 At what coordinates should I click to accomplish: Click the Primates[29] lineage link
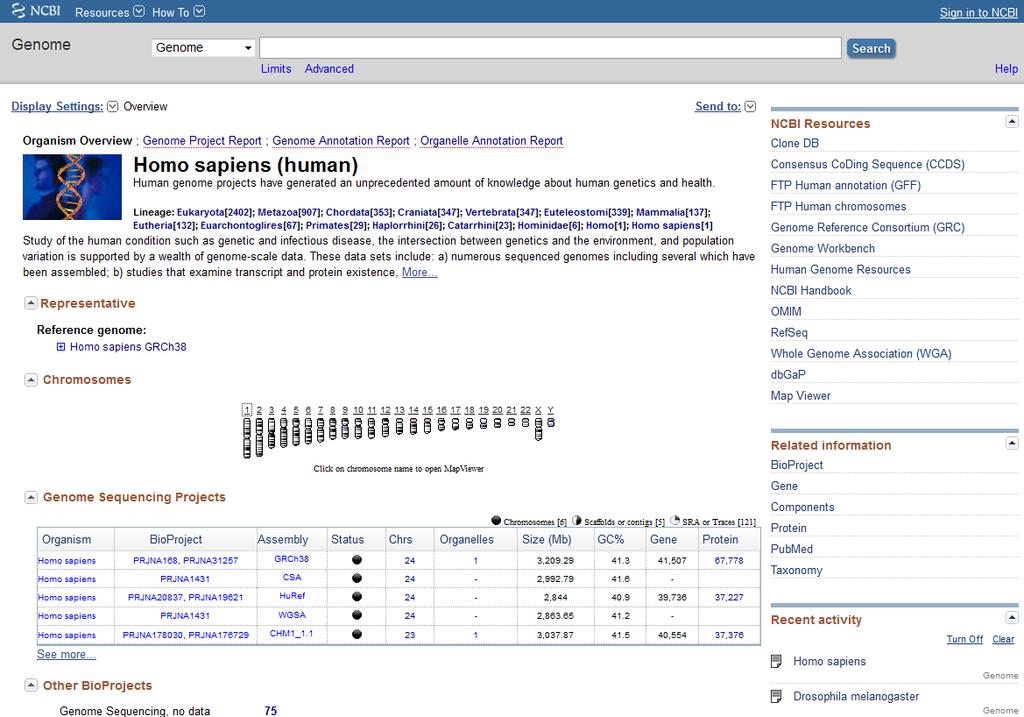pyautogui.click(x=336, y=225)
